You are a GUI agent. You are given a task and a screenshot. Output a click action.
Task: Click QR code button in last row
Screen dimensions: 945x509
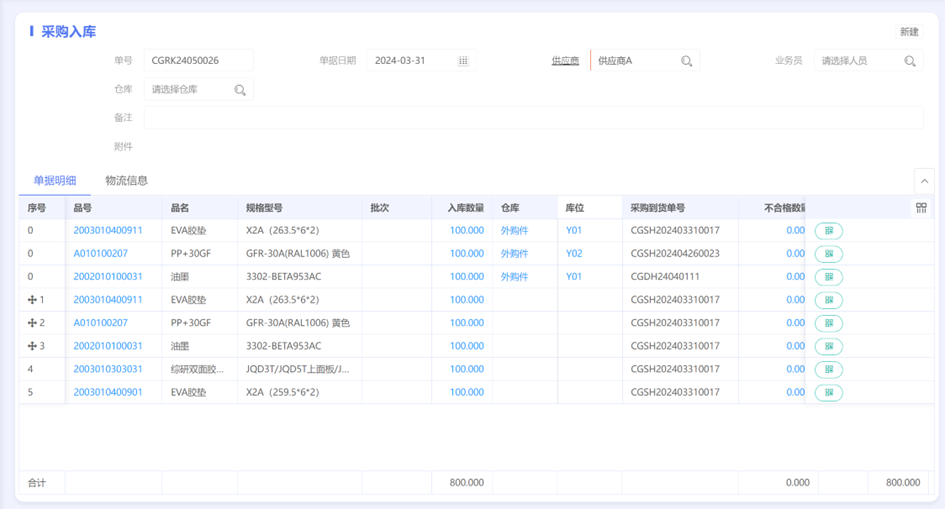click(x=829, y=392)
